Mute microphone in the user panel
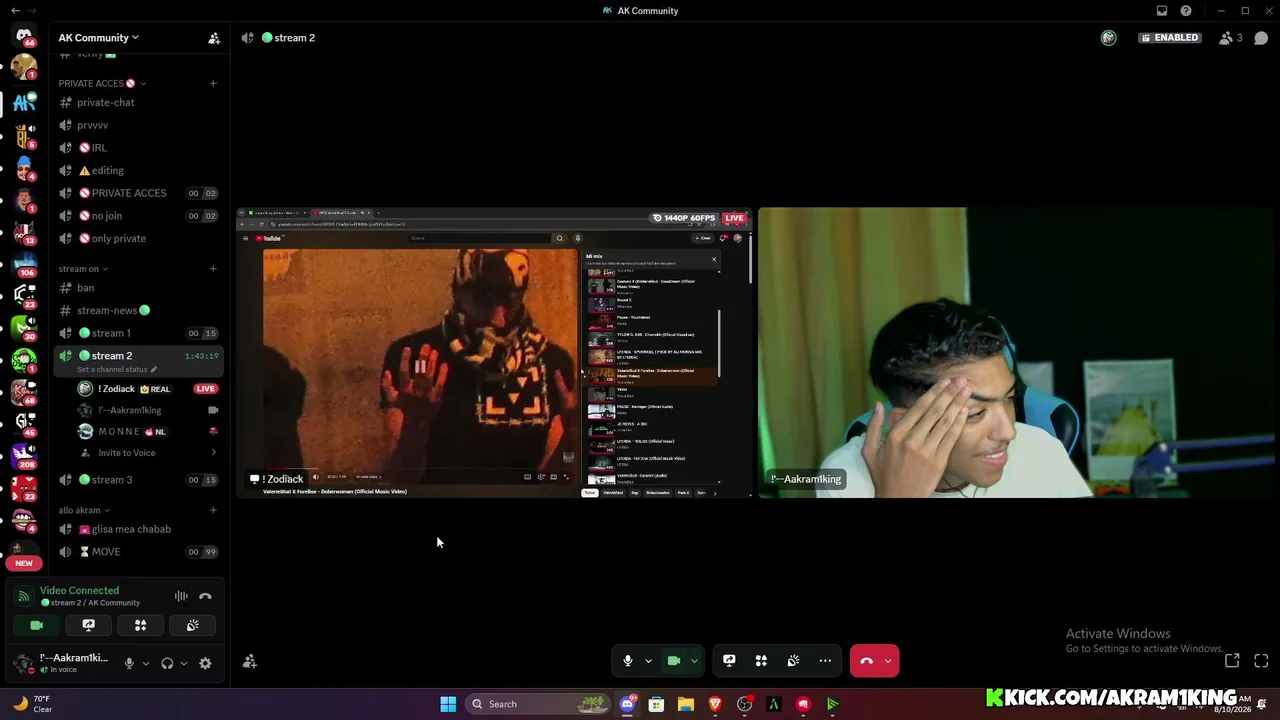The height and width of the screenshot is (720, 1280). click(129, 663)
